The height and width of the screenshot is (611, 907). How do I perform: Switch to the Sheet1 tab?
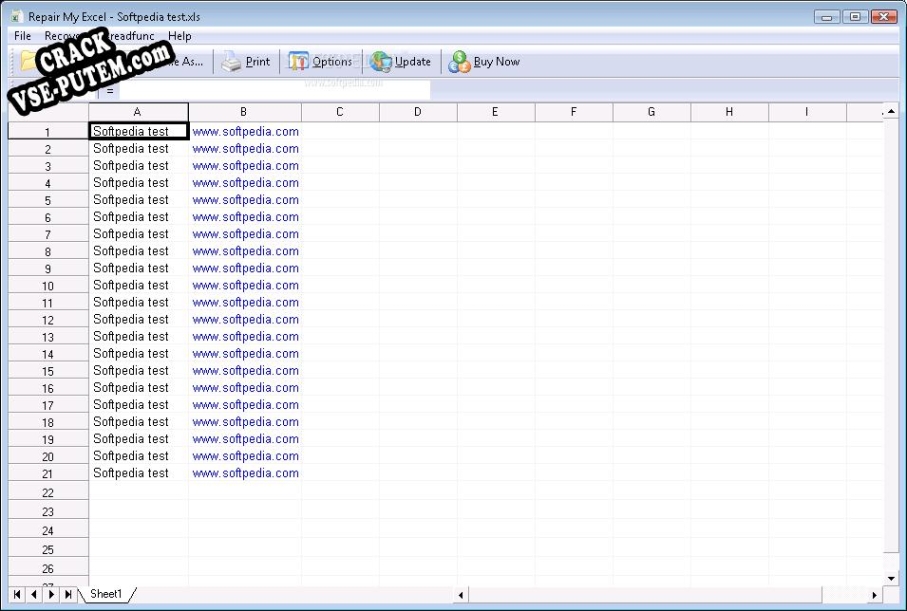105,593
